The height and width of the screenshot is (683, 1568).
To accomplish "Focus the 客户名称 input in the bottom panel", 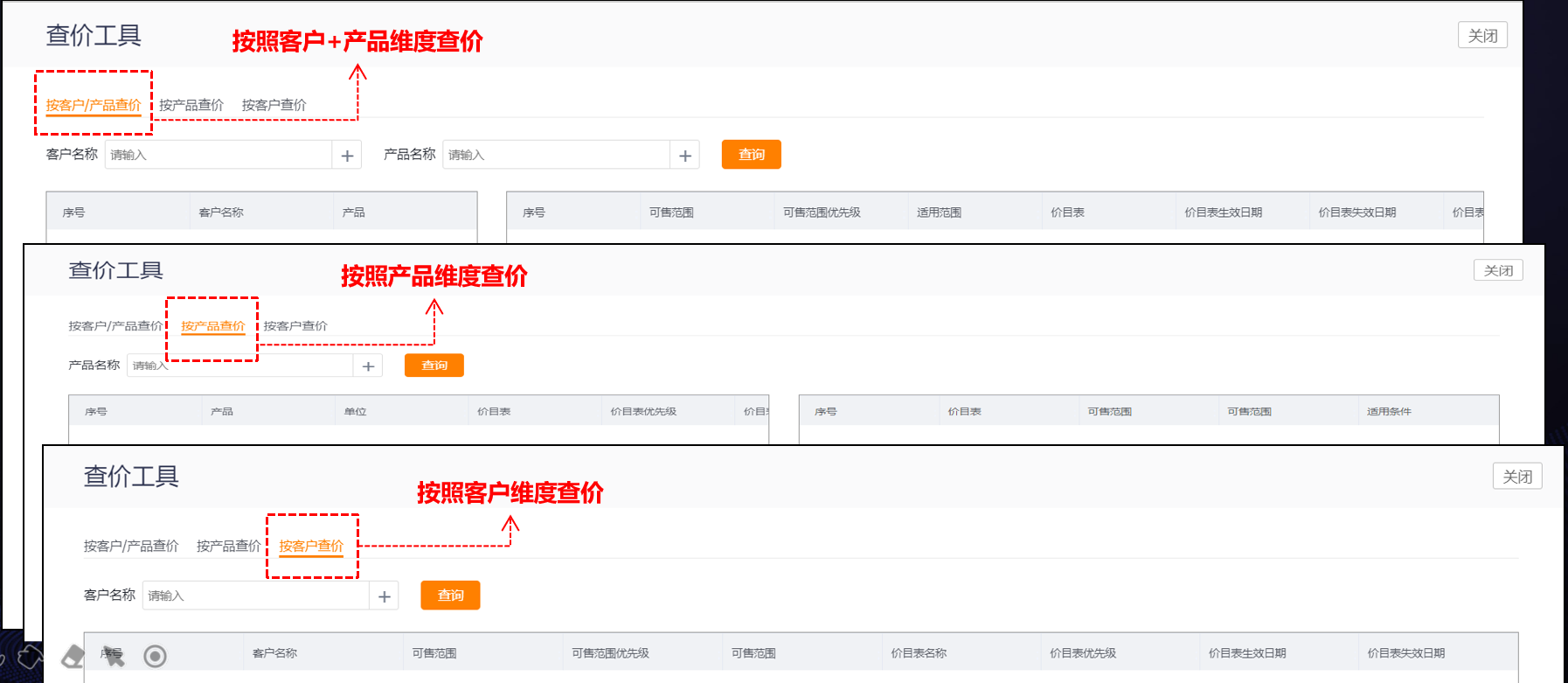I will (x=255, y=596).
